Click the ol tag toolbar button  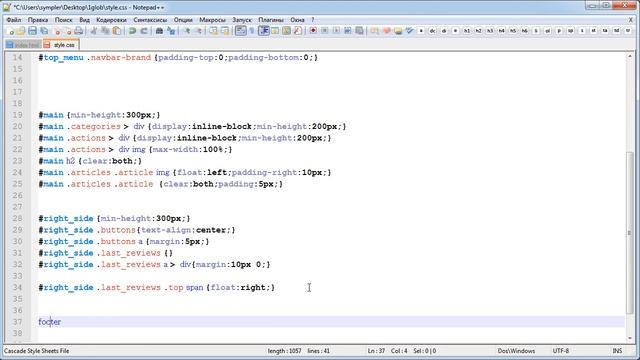(x=548, y=31)
